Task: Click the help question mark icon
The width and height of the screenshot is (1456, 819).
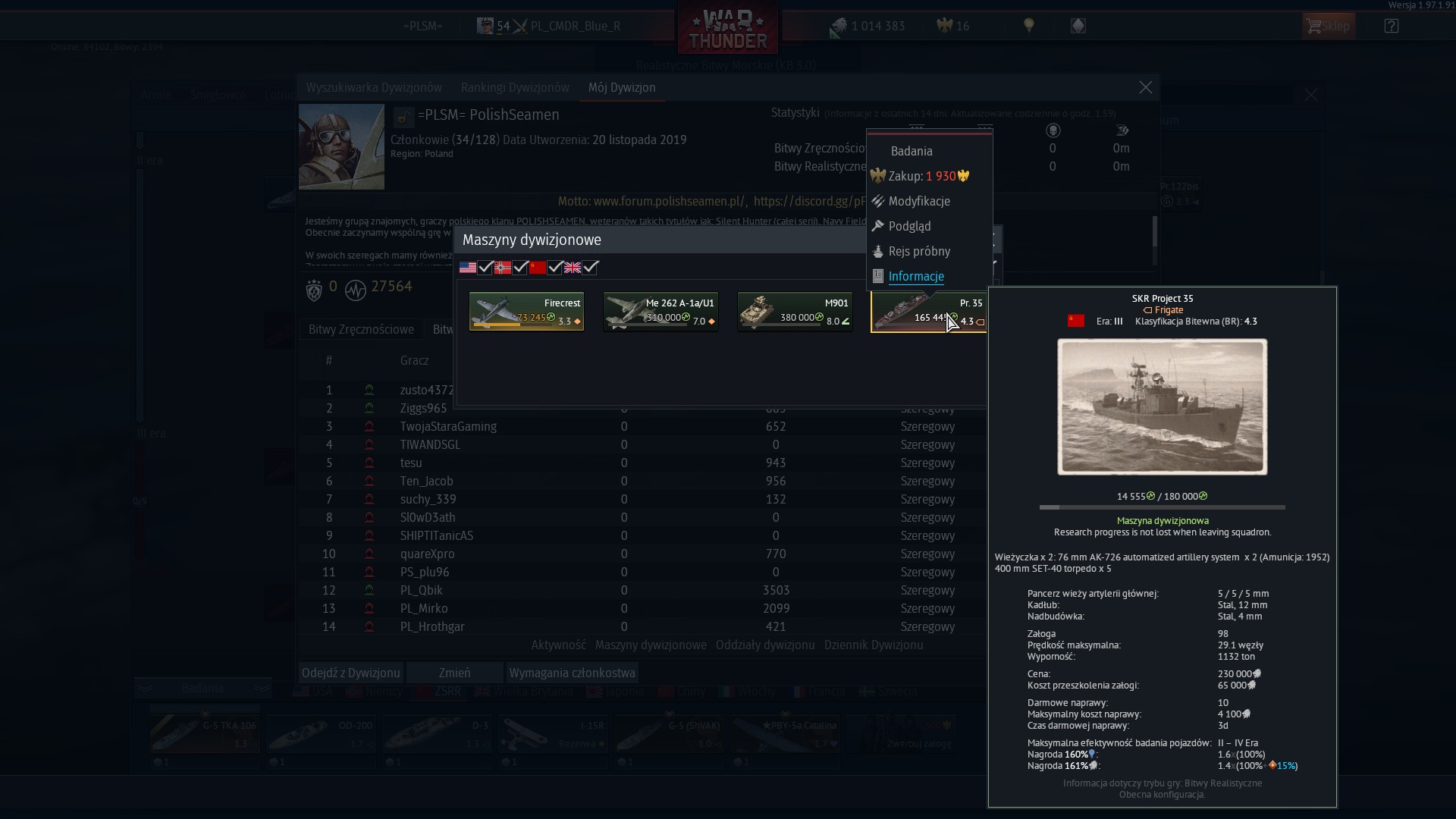Action: tap(1391, 27)
